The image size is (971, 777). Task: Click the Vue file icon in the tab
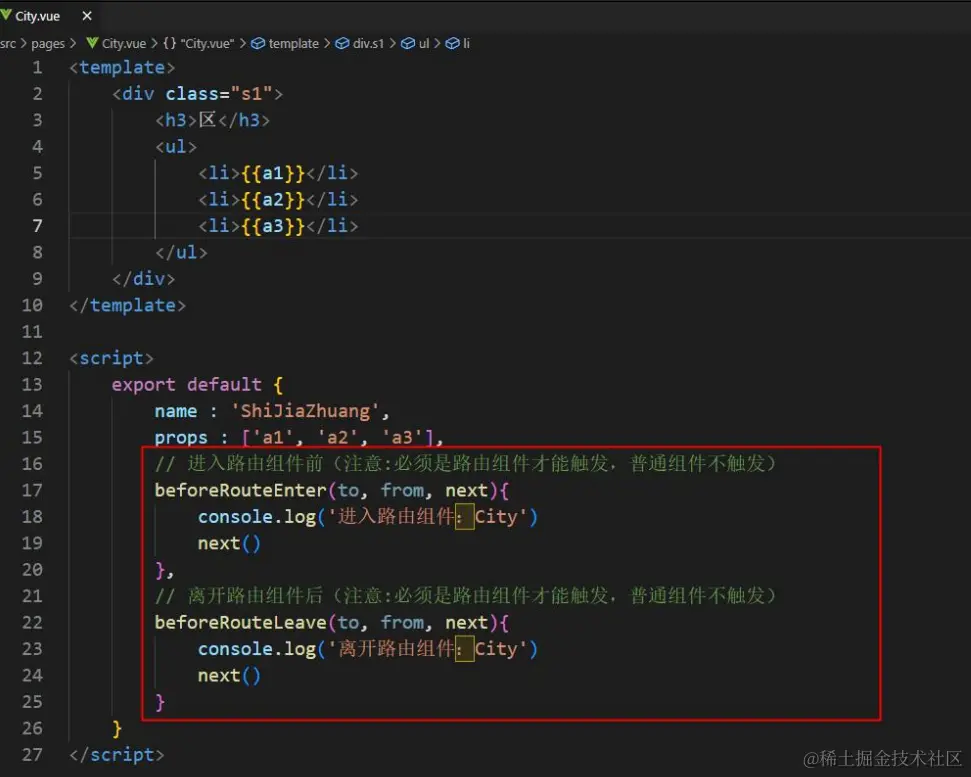(6, 15)
